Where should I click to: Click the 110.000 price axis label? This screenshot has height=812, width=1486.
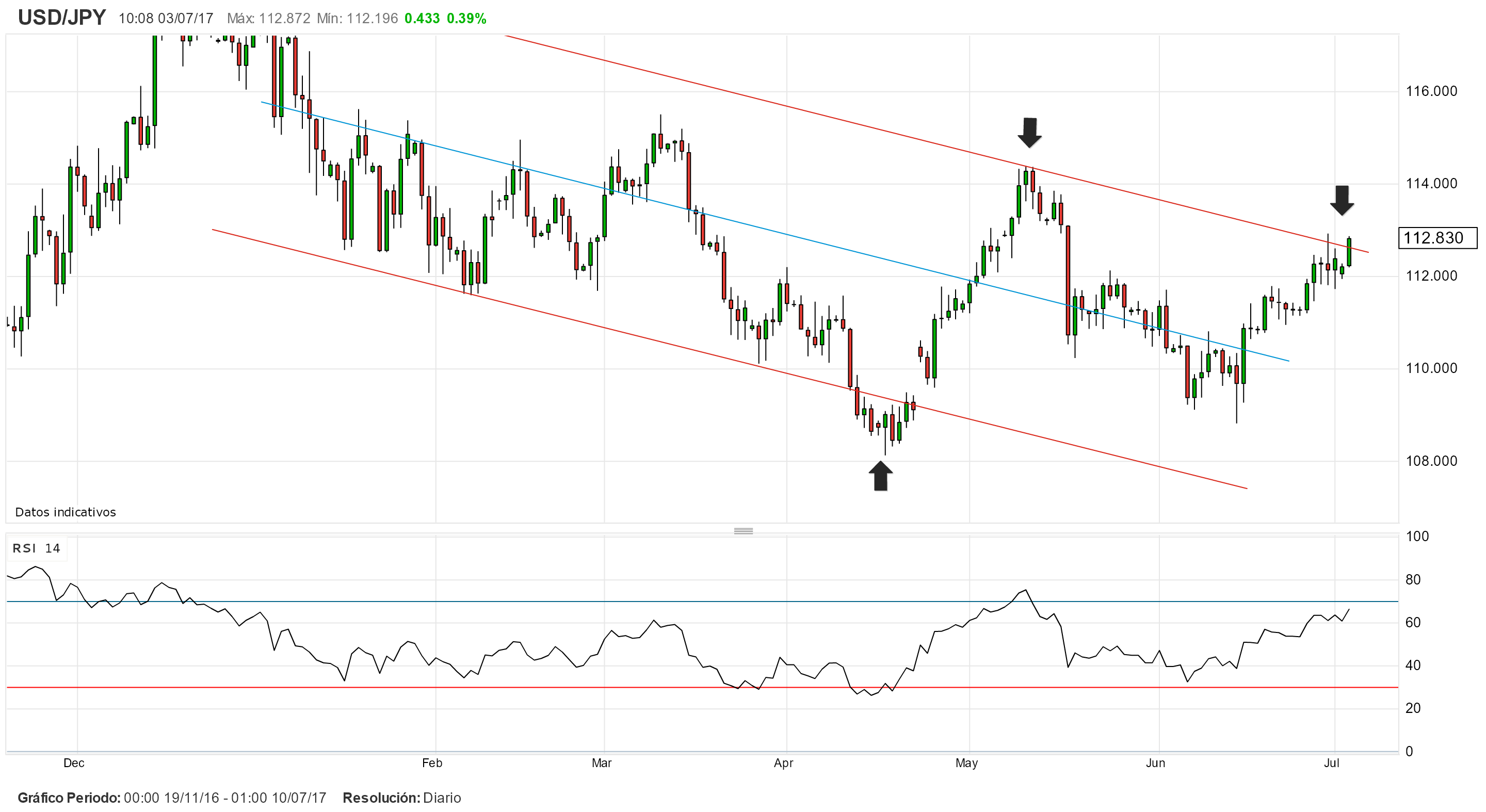click(1432, 368)
